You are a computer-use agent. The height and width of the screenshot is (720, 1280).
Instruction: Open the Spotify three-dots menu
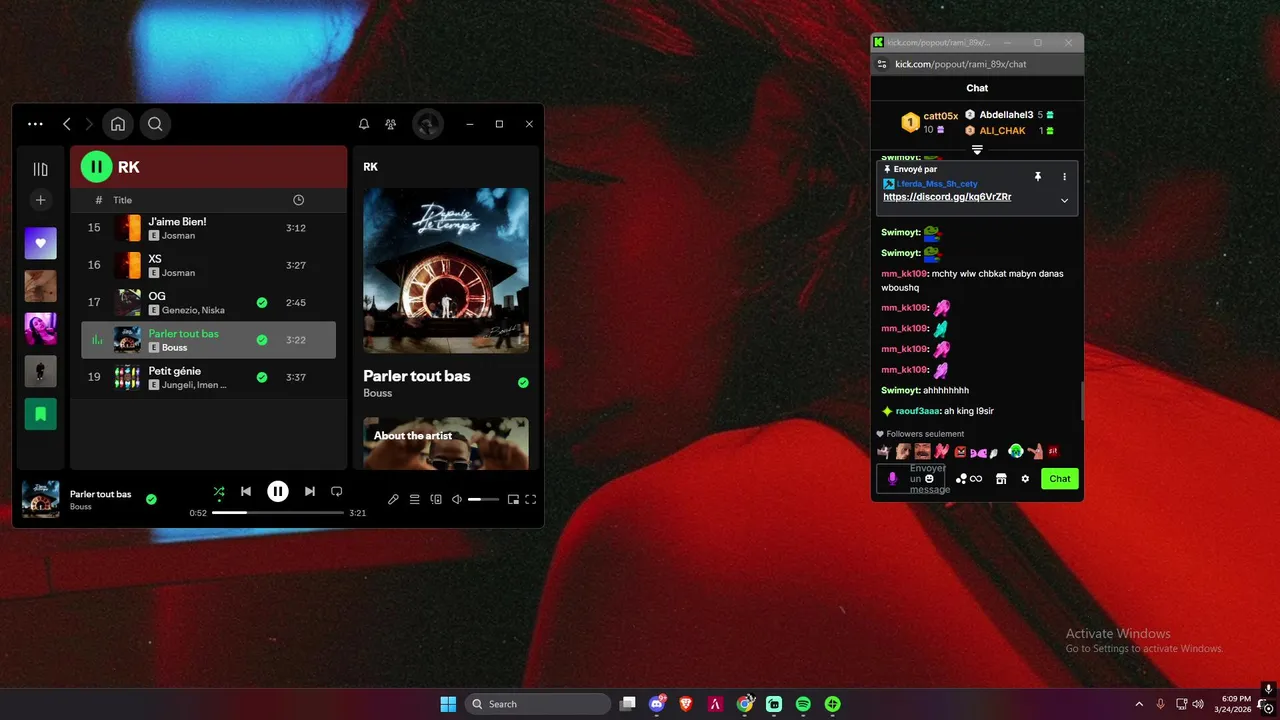coord(35,124)
